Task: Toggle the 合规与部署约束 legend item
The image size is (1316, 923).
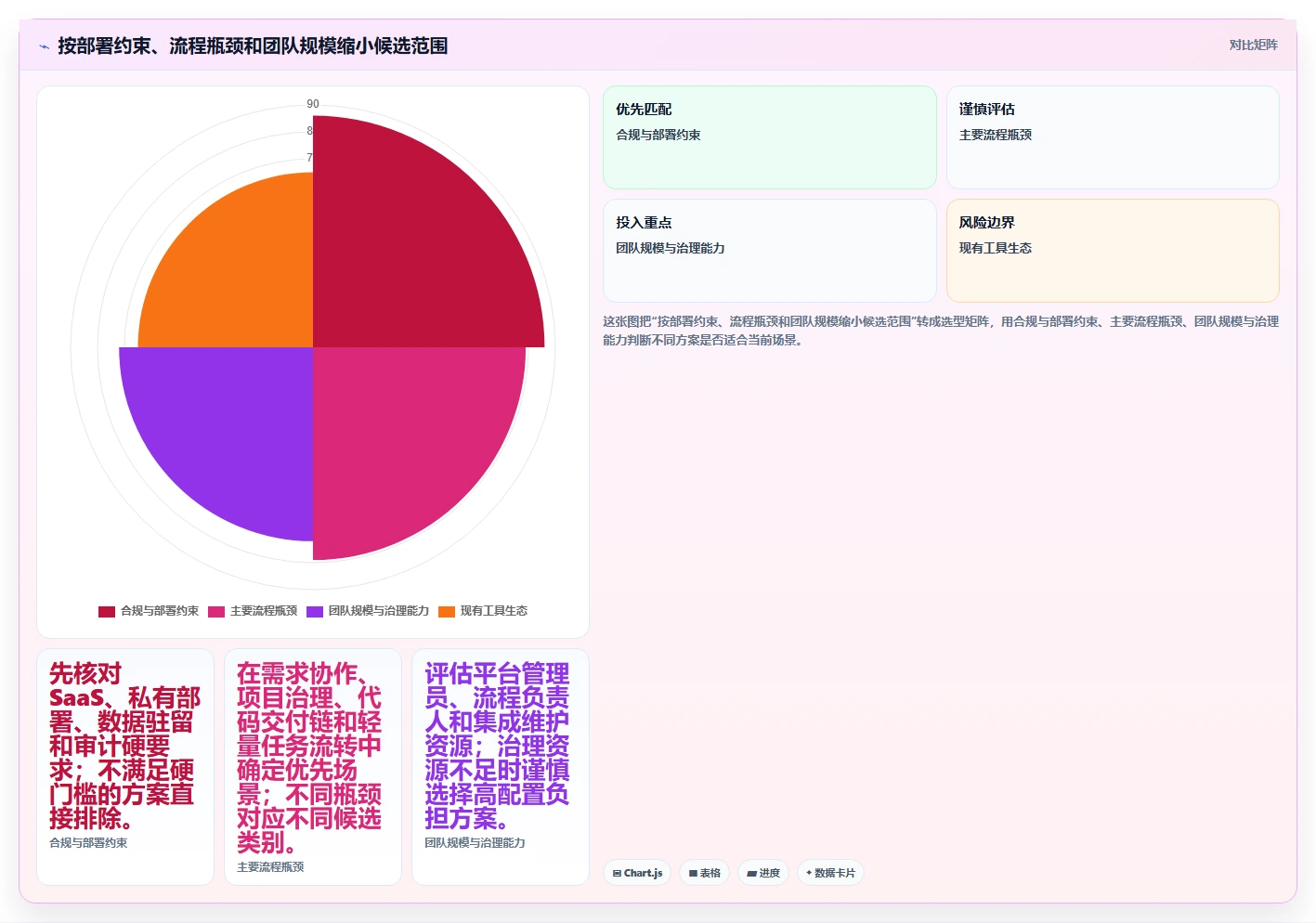Action: coord(149,611)
